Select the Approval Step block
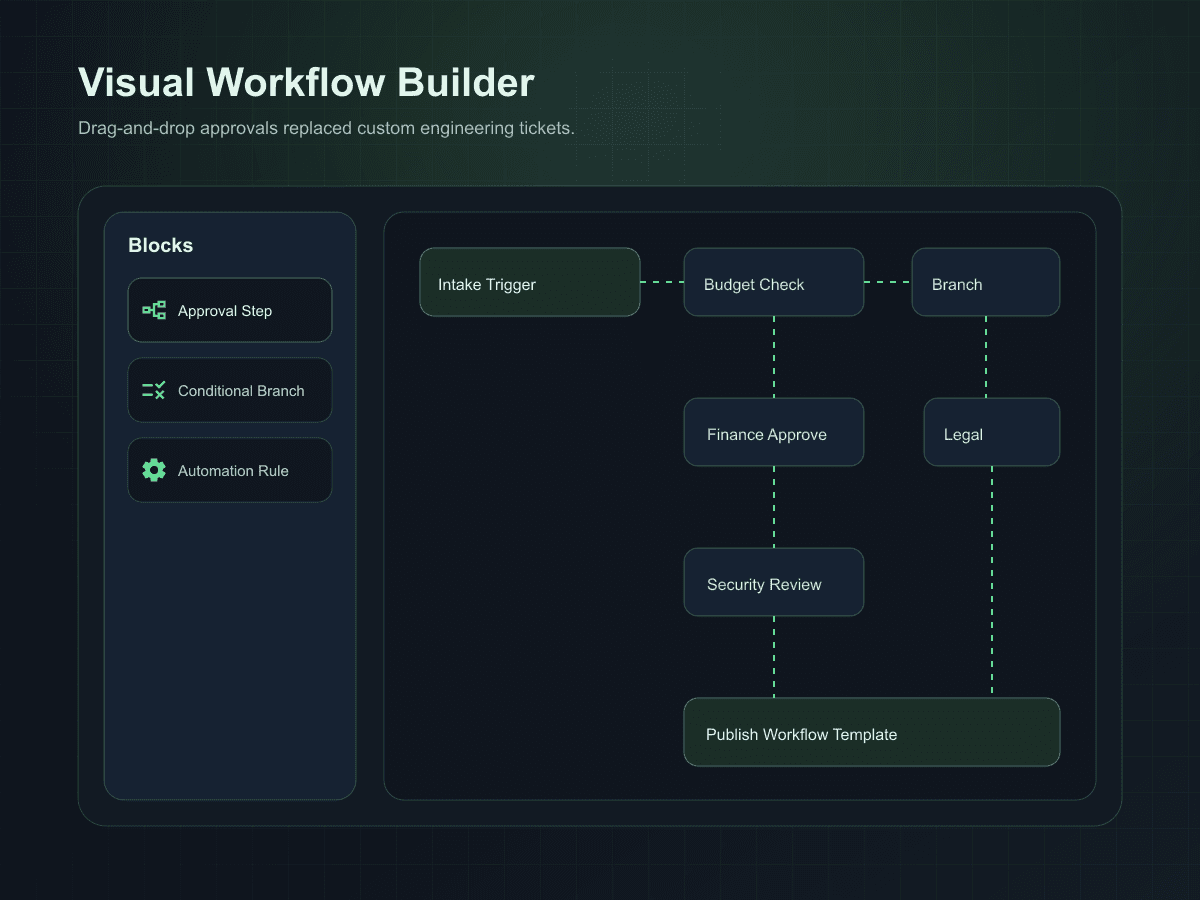 pyautogui.click(x=230, y=310)
